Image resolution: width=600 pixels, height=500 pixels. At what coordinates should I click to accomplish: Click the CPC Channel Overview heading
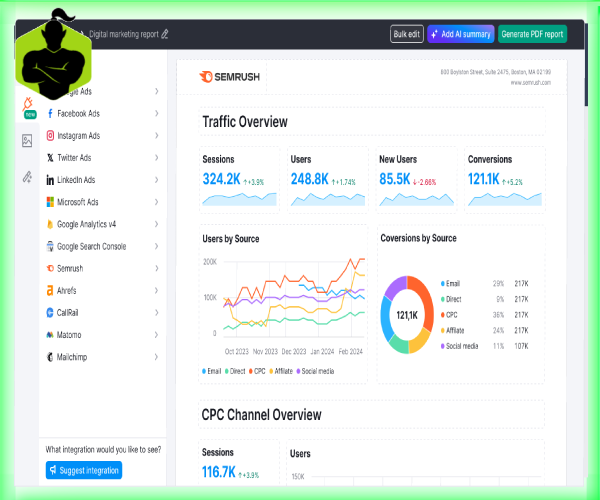[x=261, y=415]
